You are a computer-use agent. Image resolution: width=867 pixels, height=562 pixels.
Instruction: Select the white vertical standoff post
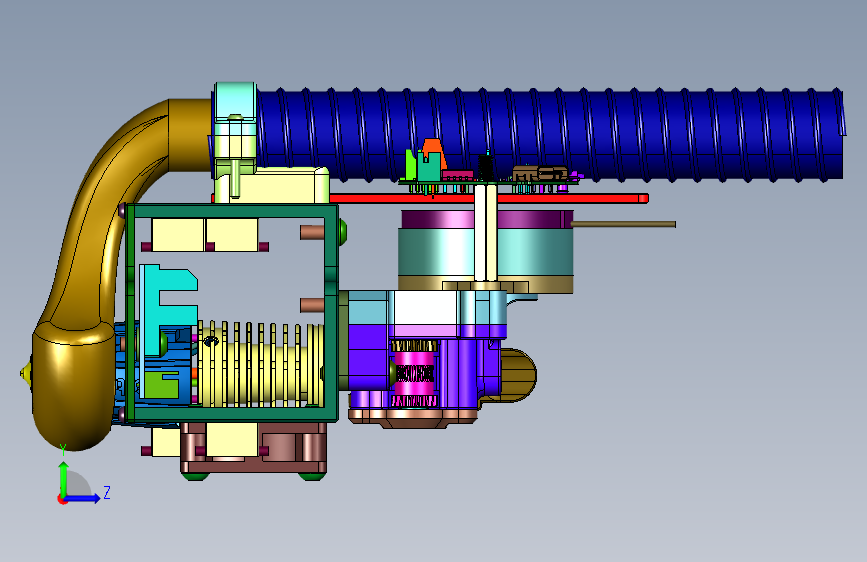pos(485,232)
